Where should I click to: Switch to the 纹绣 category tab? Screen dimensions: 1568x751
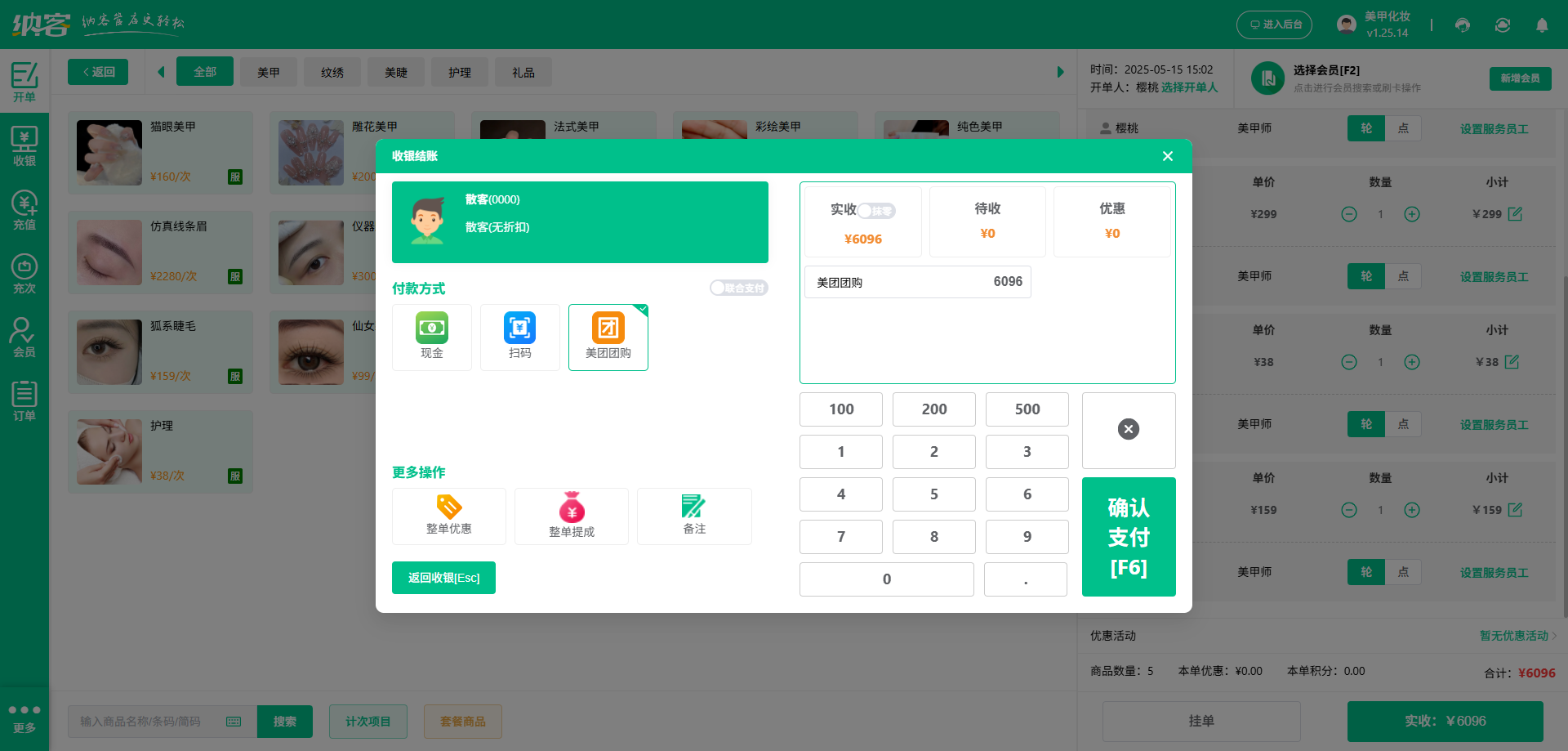point(332,72)
